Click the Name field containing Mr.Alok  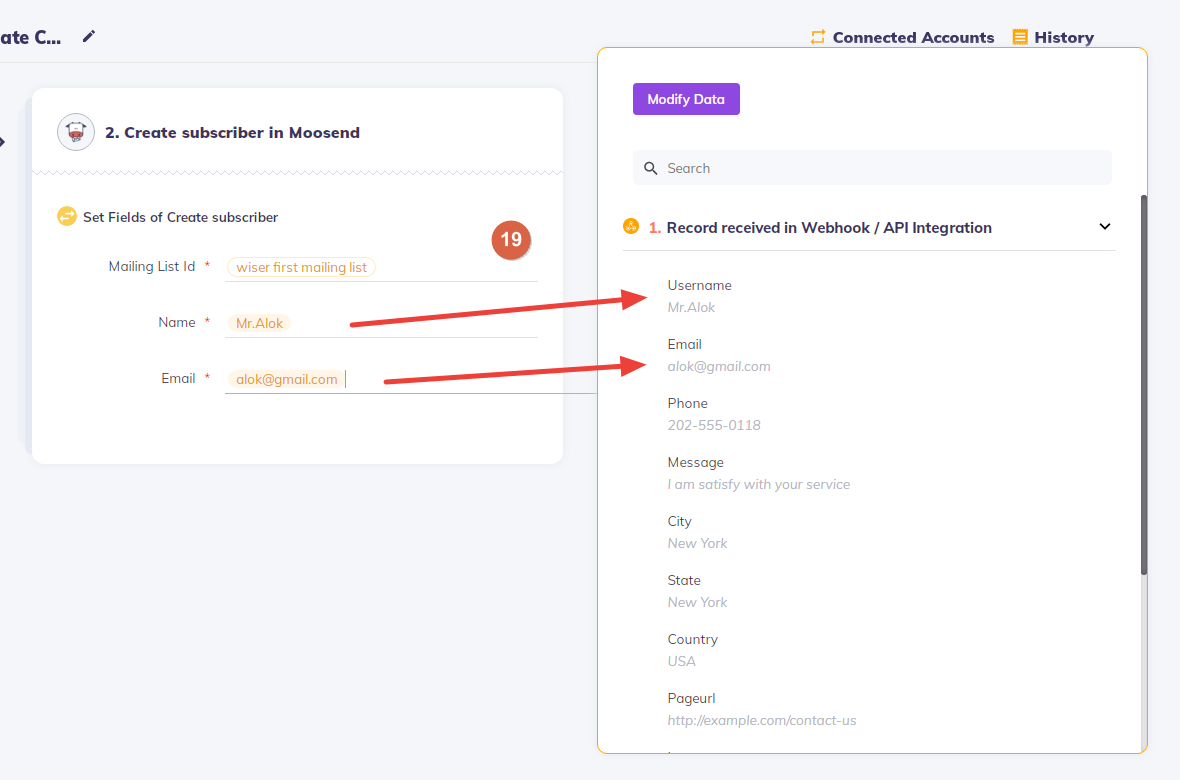[382, 323]
